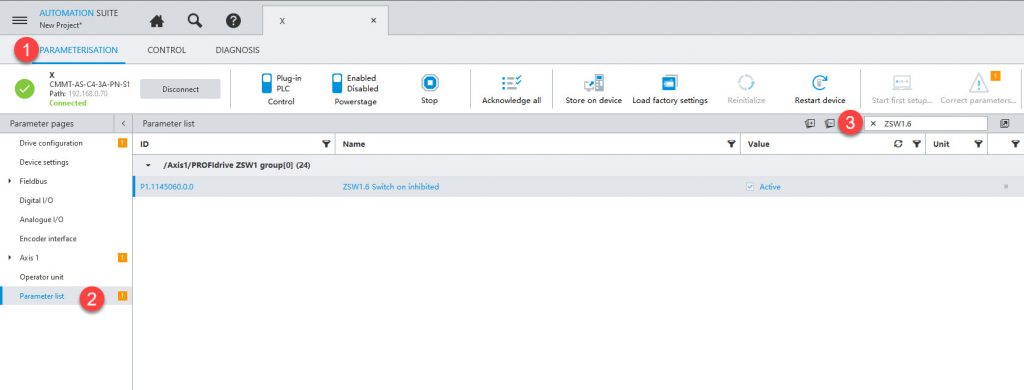
Task: Toggle the Plug-in / PLC control switch
Action: pos(266,83)
